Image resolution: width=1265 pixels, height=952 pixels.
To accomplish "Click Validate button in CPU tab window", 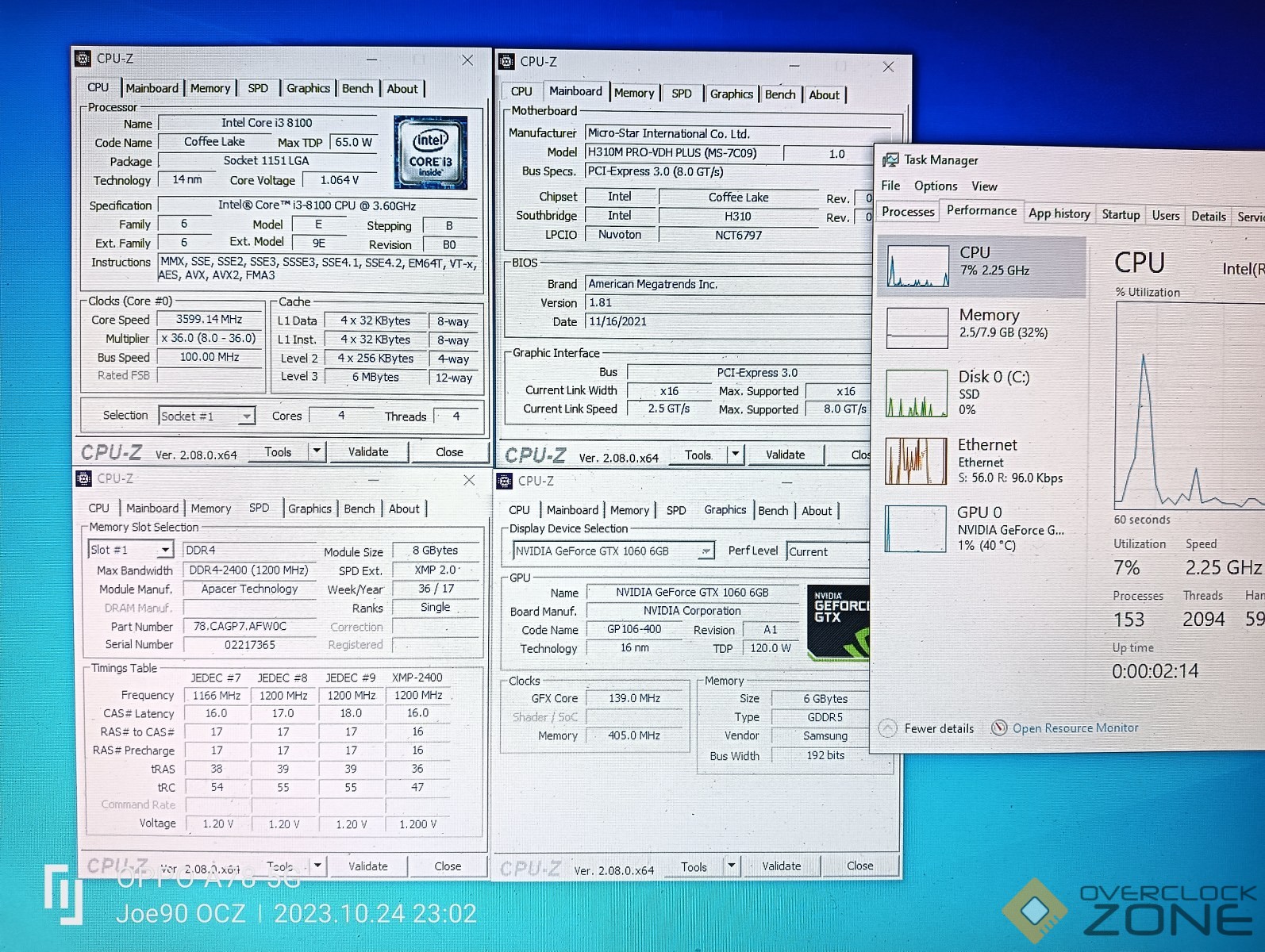I will point(368,451).
